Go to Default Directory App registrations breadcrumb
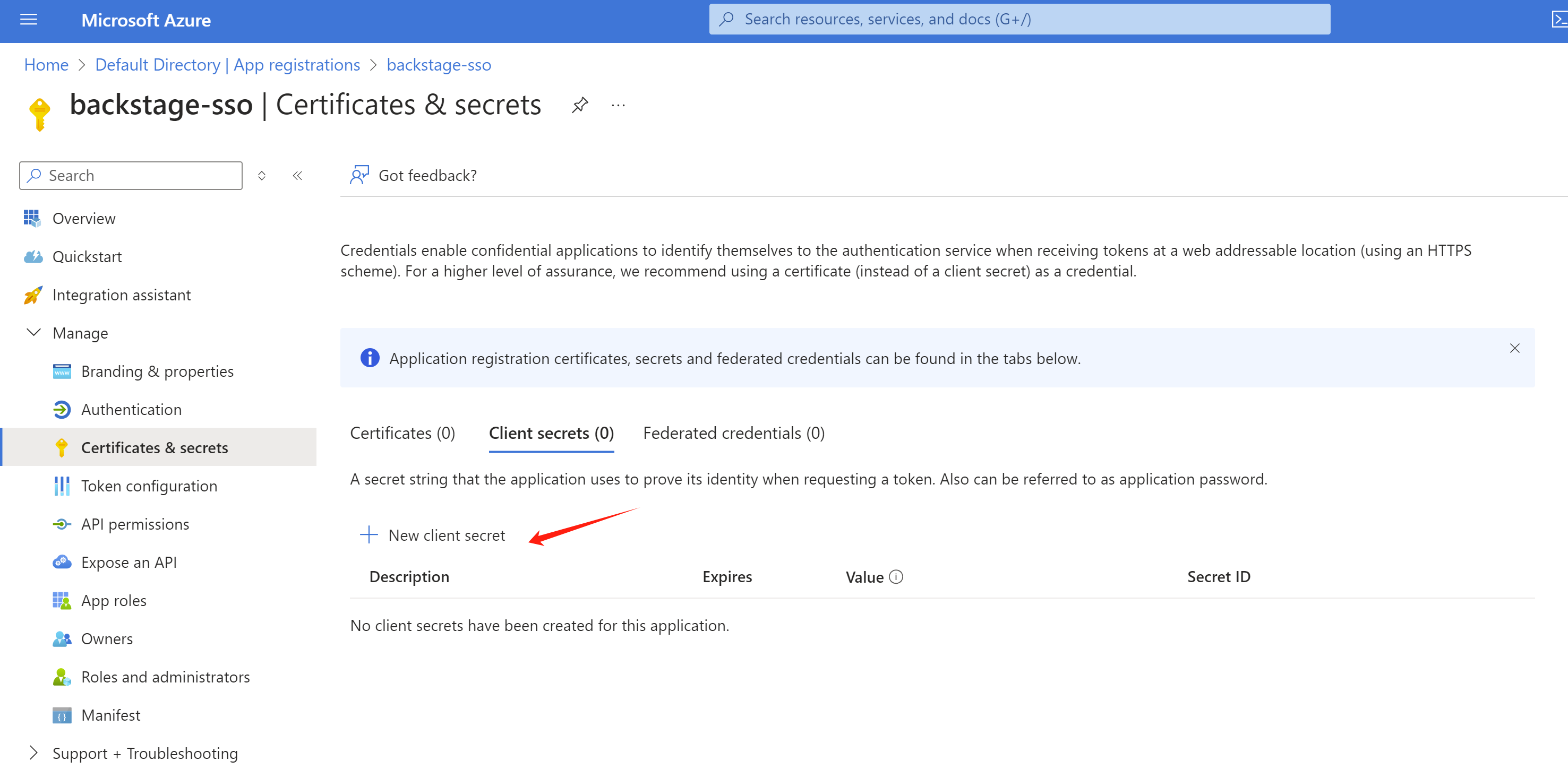 point(227,64)
